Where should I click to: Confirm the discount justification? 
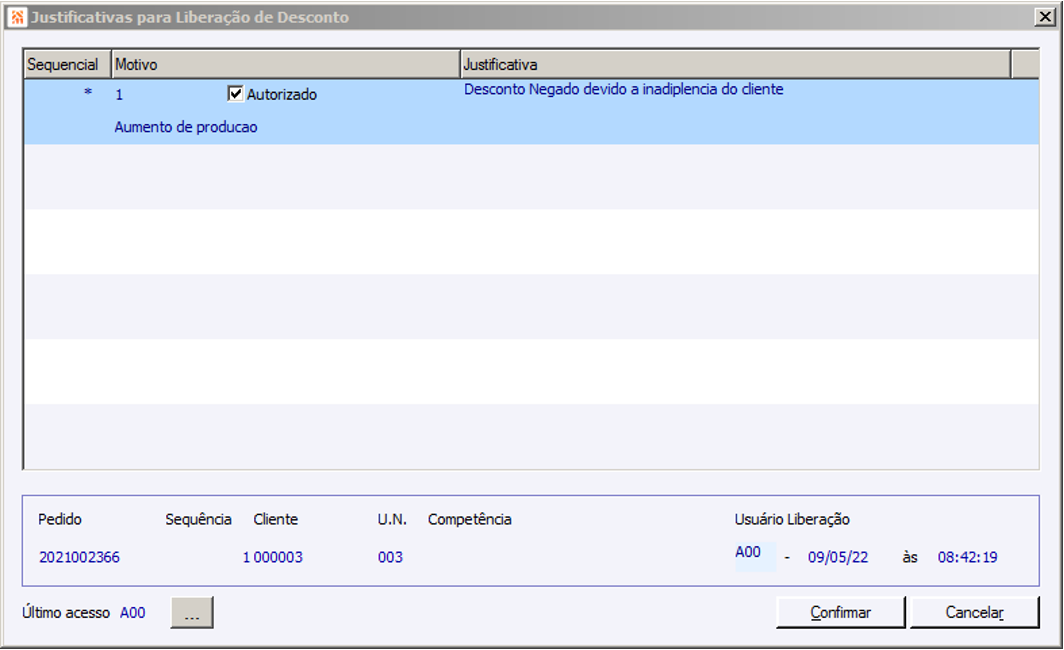coord(841,613)
